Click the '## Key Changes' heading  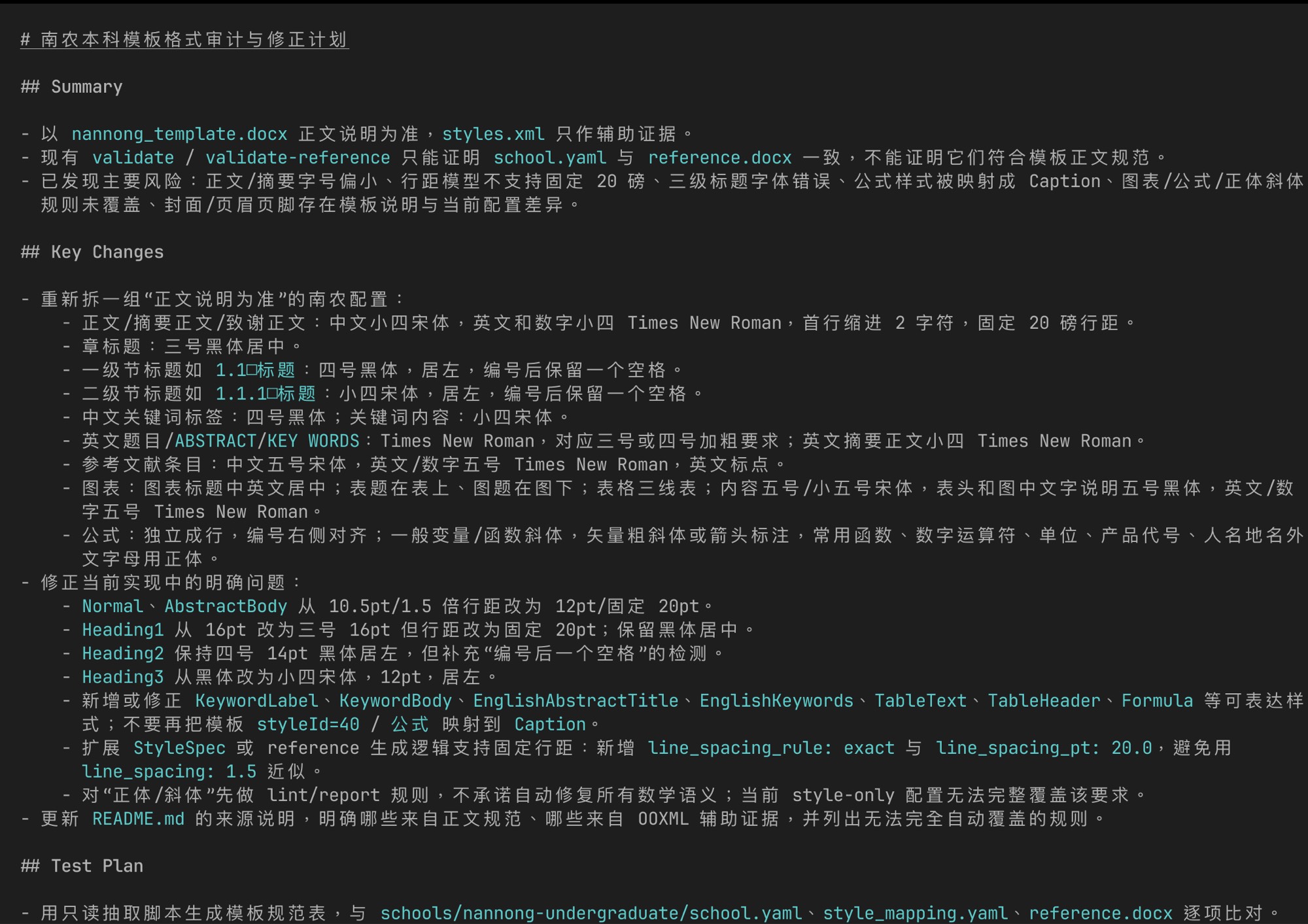coord(92,252)
